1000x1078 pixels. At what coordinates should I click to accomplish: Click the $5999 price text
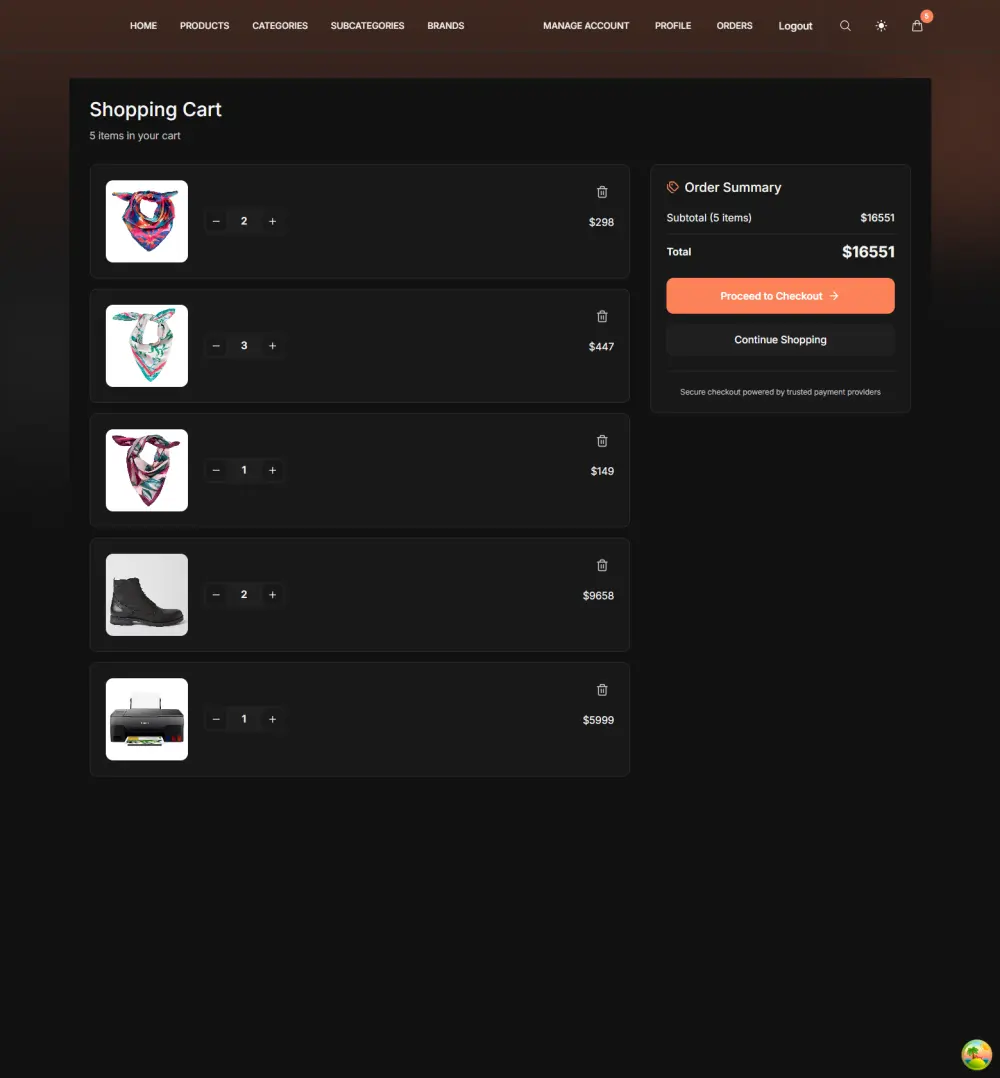(x=598, y=720)
